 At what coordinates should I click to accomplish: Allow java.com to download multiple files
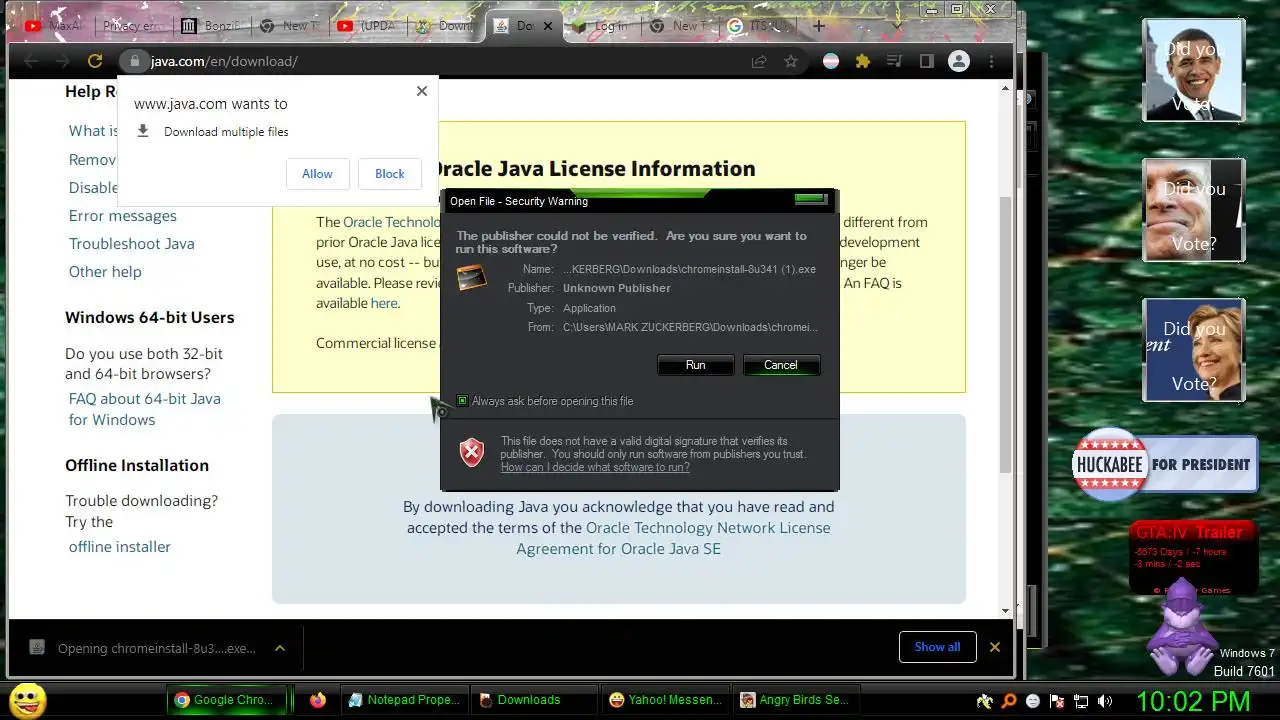pos(317,174)
